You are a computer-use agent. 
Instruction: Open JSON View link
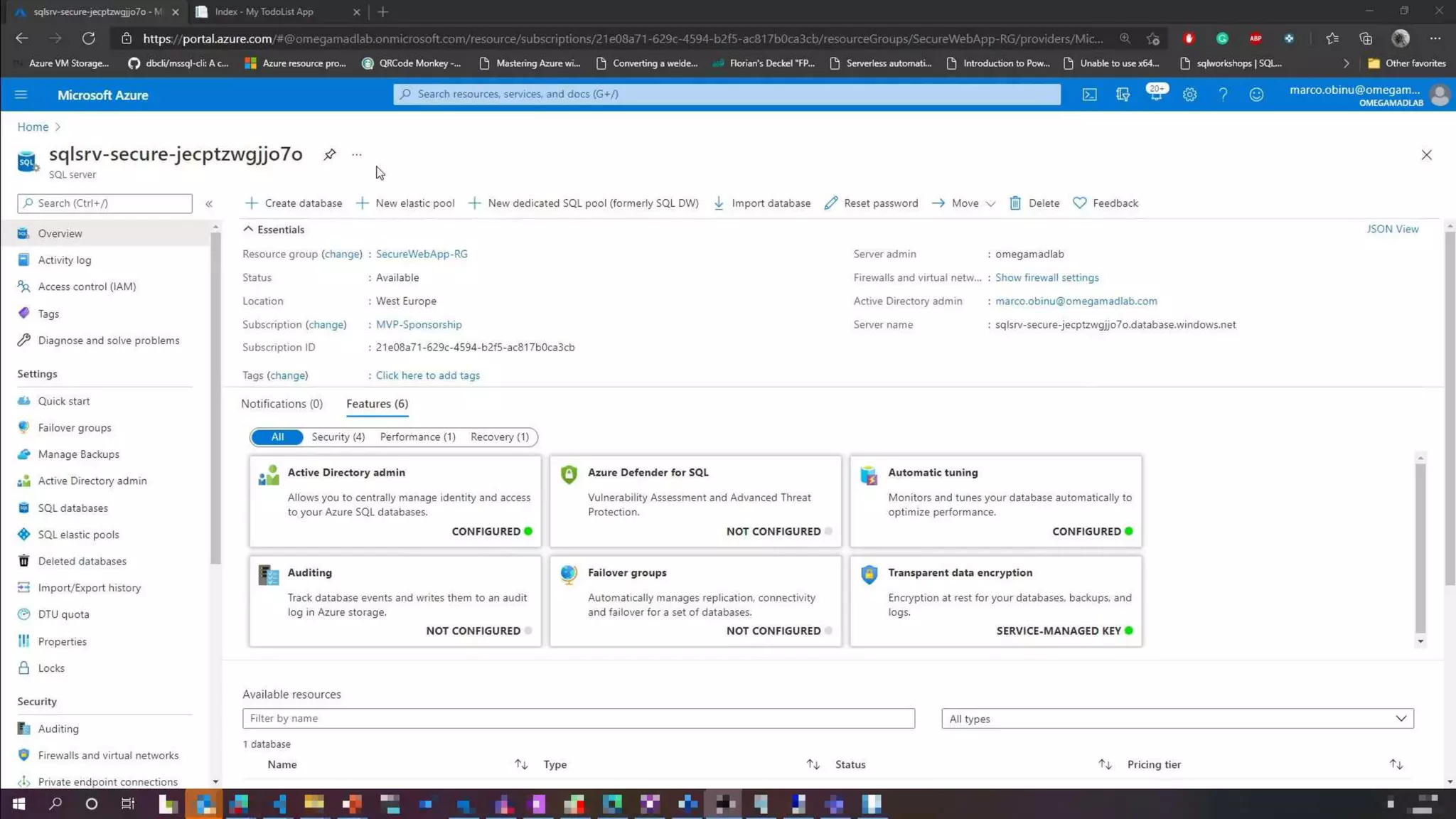pos(1392,229)
